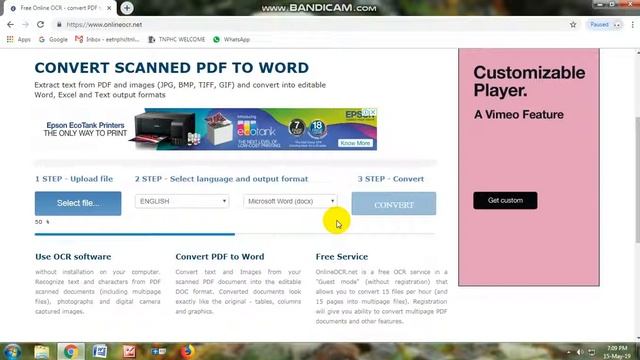Go back with browser back arrow
This screenshot has height=360, width=640.
11,24
